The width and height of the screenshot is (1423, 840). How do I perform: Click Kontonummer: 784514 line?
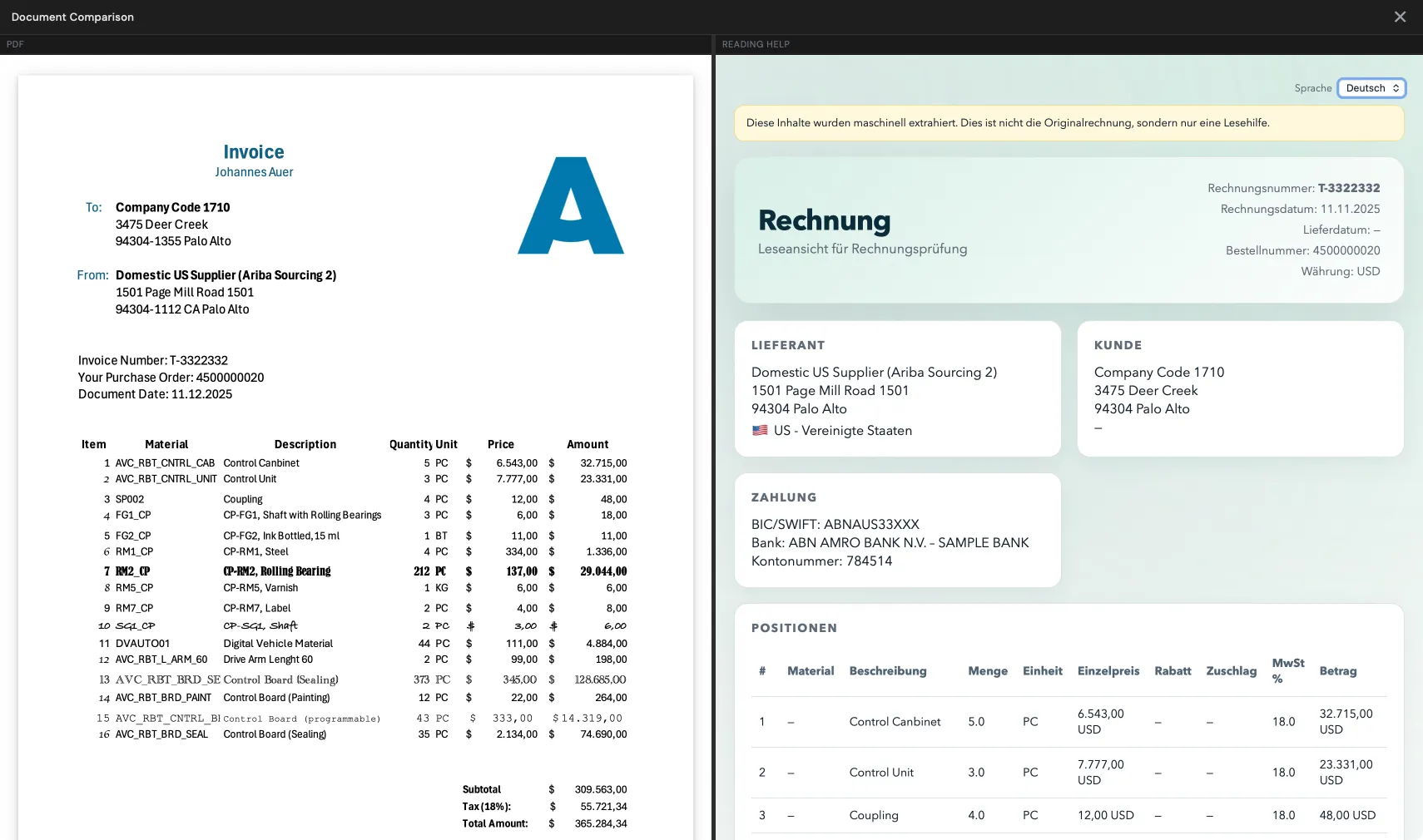point(821,561)
